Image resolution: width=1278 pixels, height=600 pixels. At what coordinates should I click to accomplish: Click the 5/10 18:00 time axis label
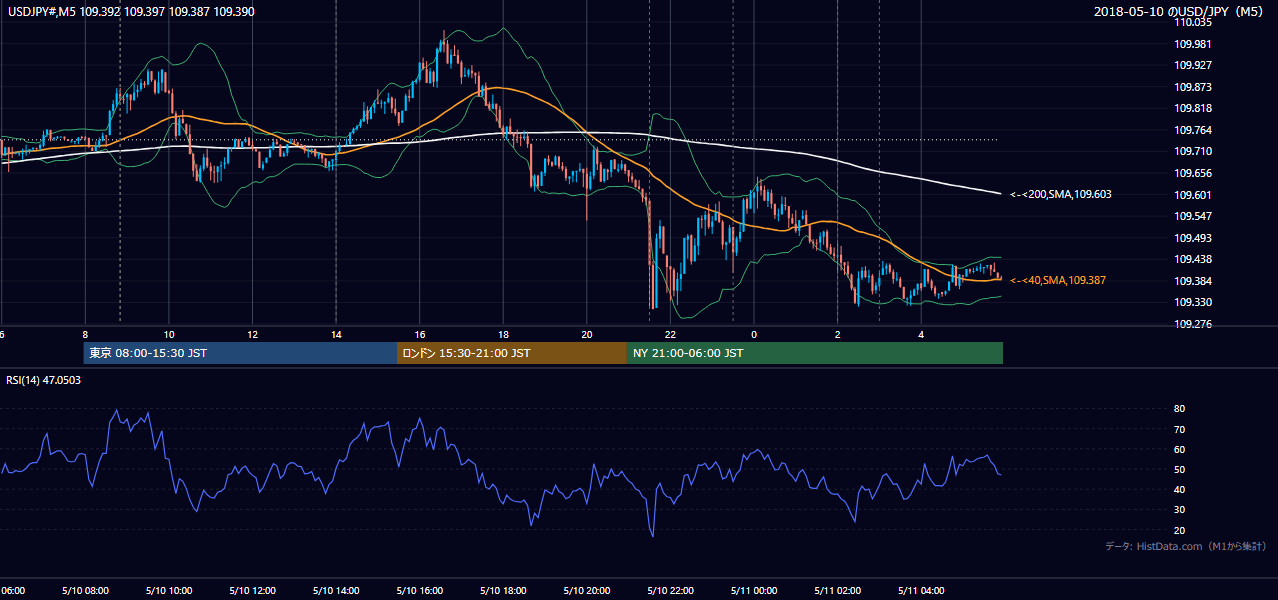[503, 590]
